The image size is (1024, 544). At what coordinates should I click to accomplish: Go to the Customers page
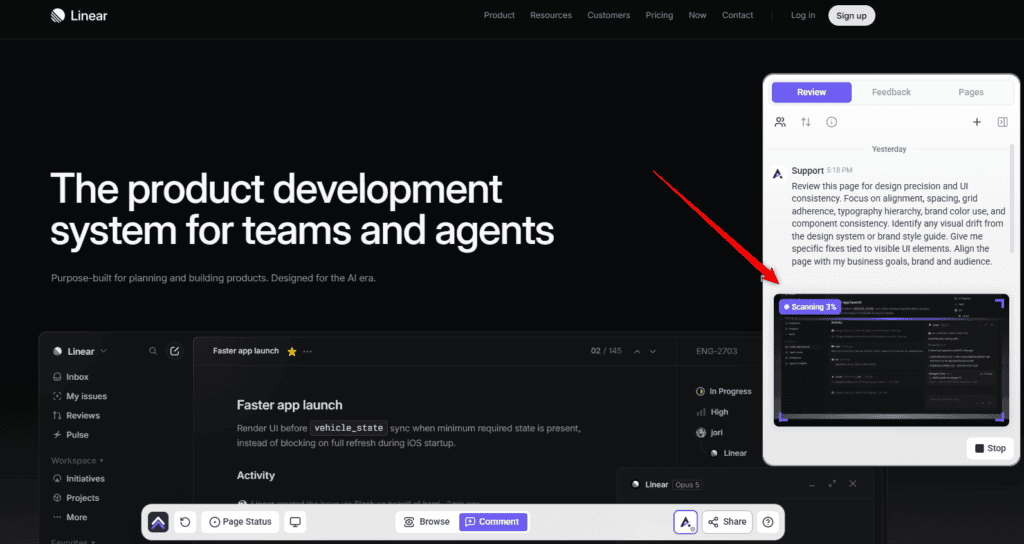click(608, 15)
